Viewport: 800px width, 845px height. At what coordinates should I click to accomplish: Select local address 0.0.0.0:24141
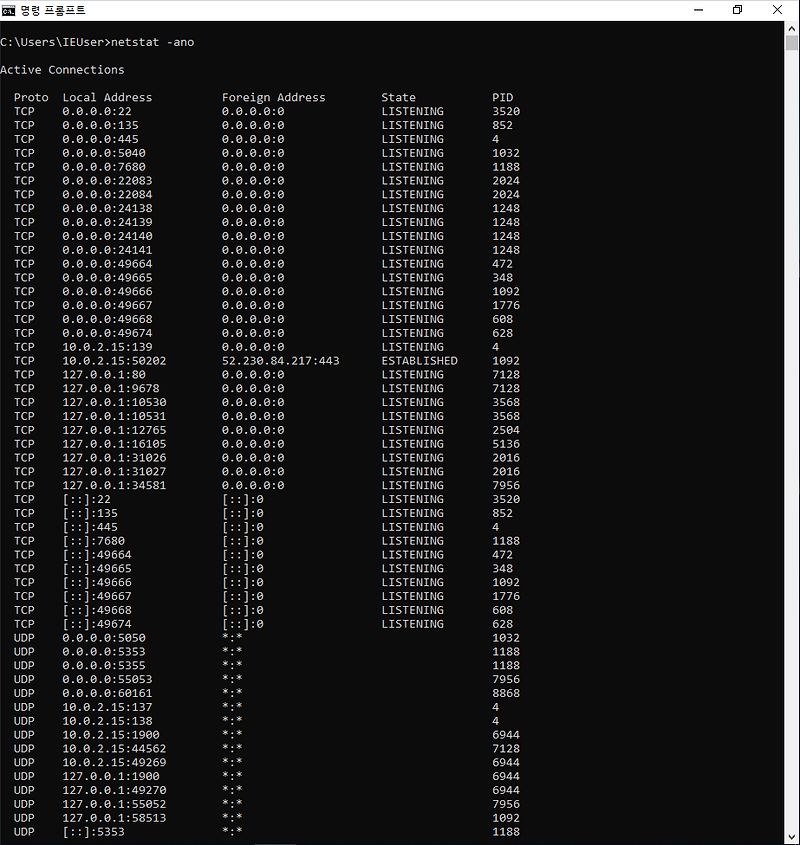coord(107,250)
